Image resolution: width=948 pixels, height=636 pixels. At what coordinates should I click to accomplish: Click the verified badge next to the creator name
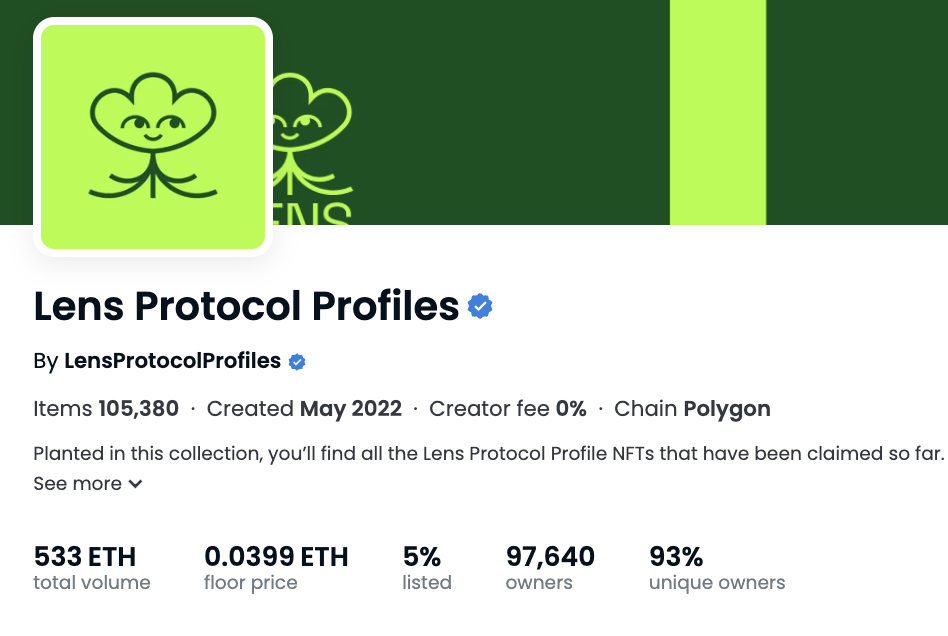point(297,362)
